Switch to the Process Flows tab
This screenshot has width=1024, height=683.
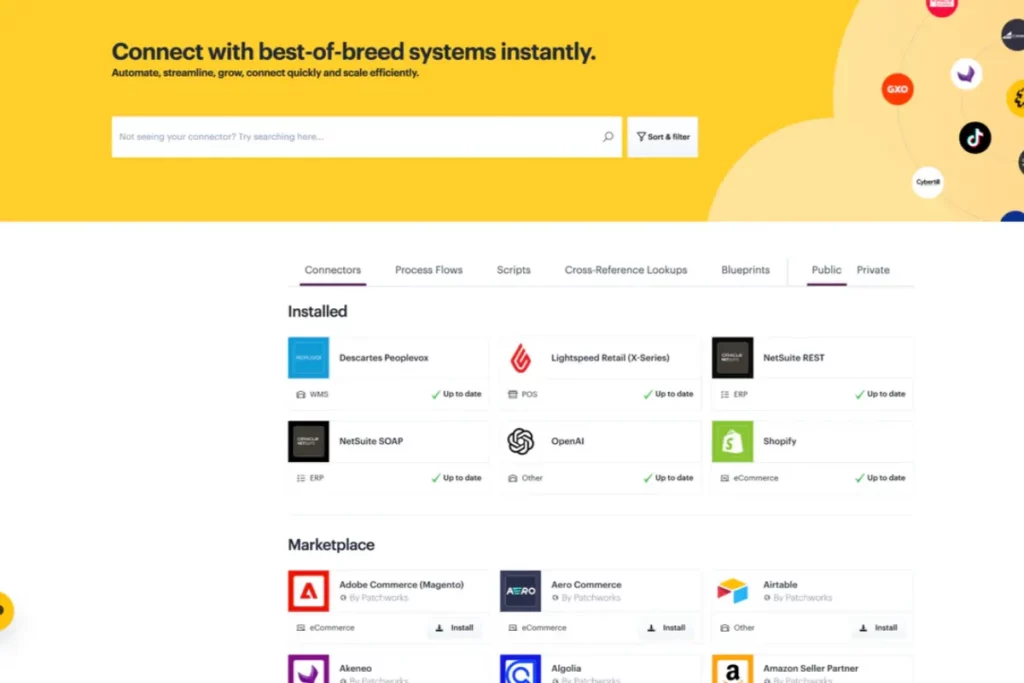click(428, 270)
